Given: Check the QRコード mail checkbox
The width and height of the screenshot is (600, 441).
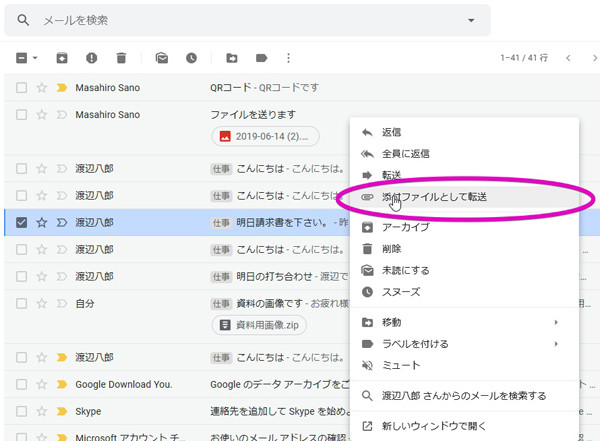Looking at the screenshot, I should pos(22,88).
